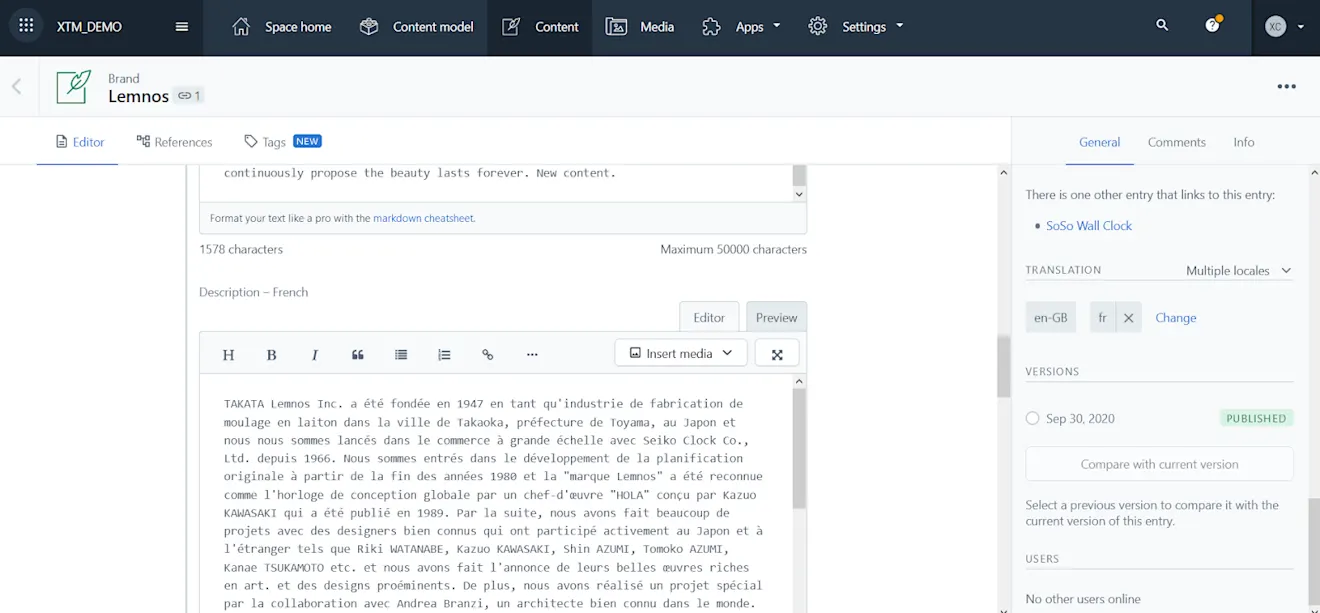Viewport: 1320px width, 613px height.
Task: Click Compare with current version button
Action: [x=1159, y=464]
